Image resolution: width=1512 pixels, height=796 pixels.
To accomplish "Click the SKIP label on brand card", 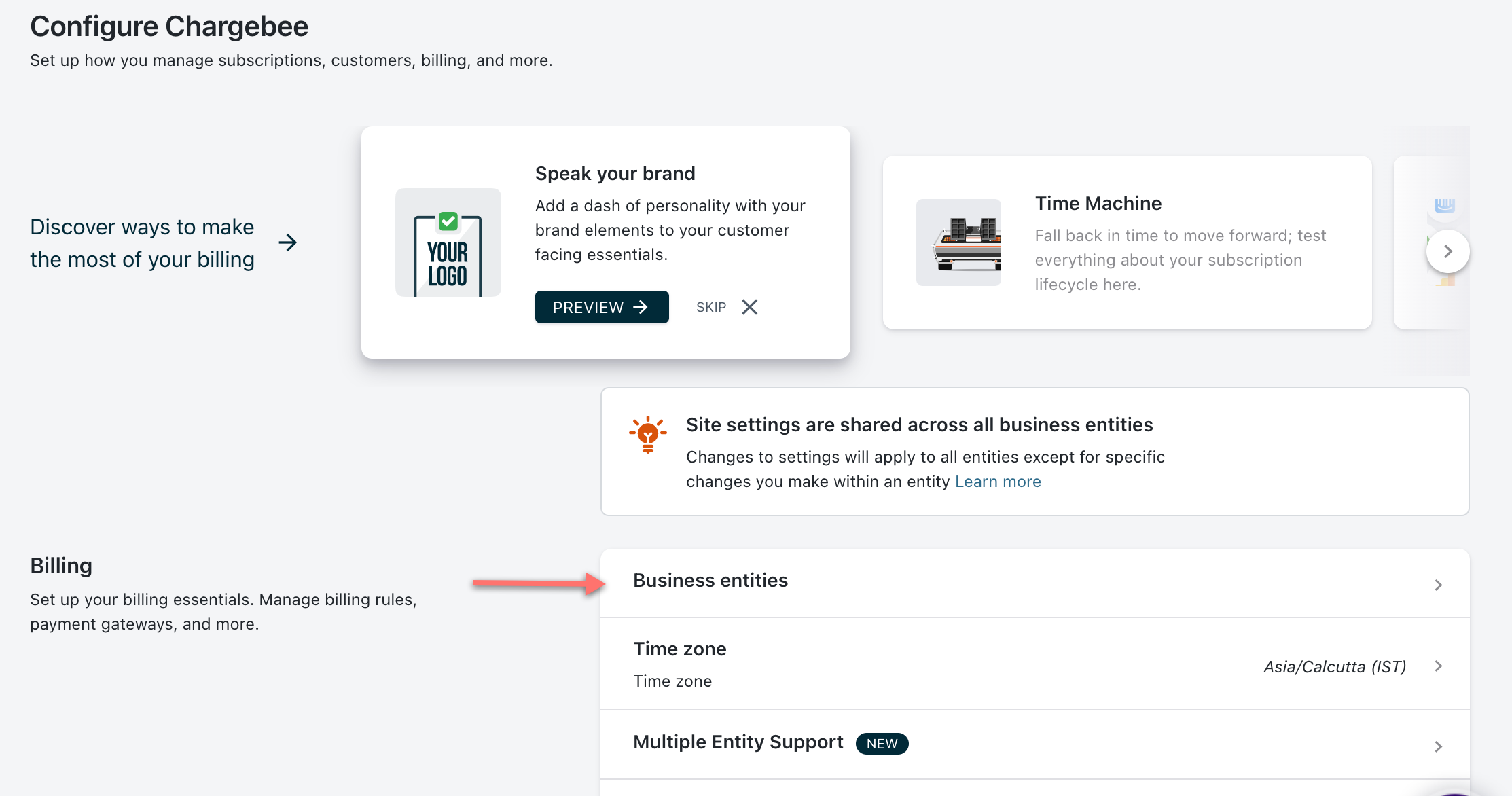I will [711, 307].
